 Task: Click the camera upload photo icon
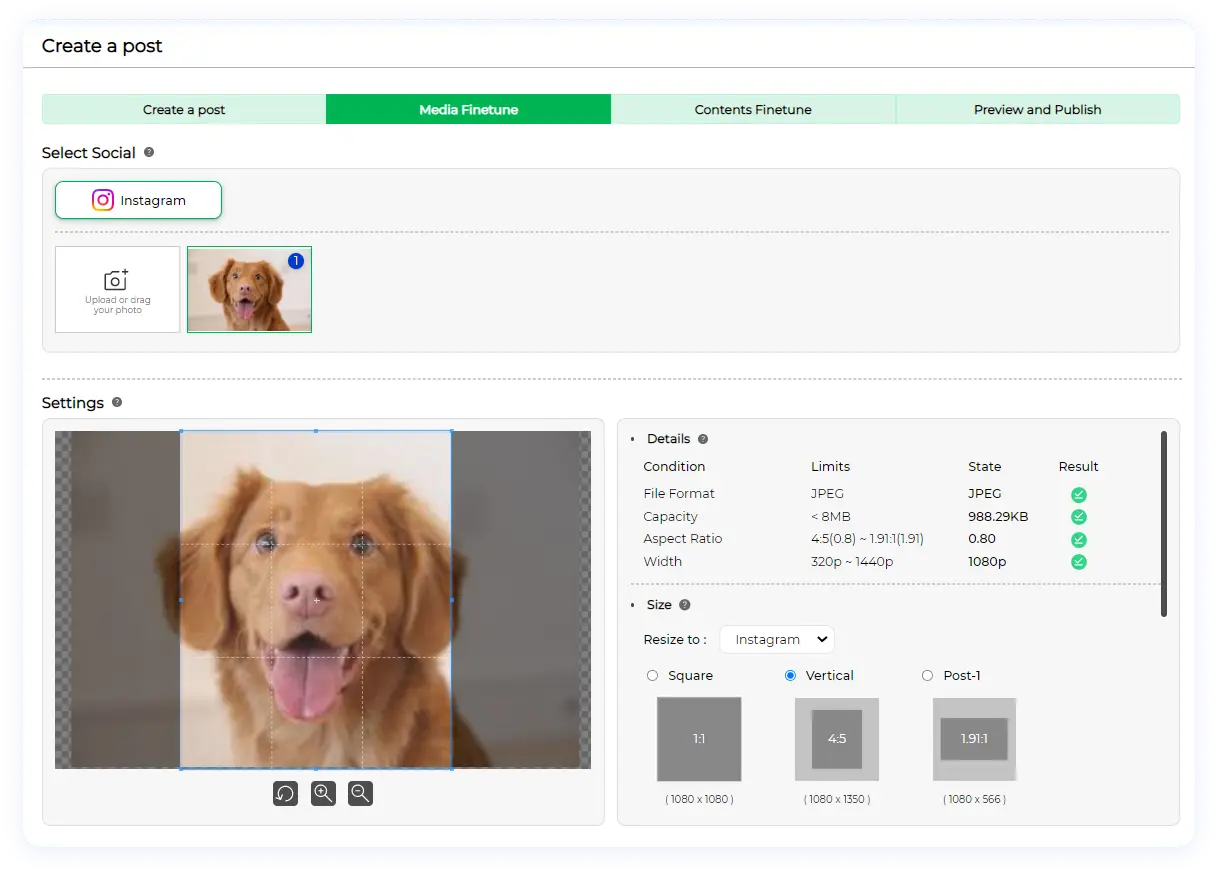click(x=117, y=280)
